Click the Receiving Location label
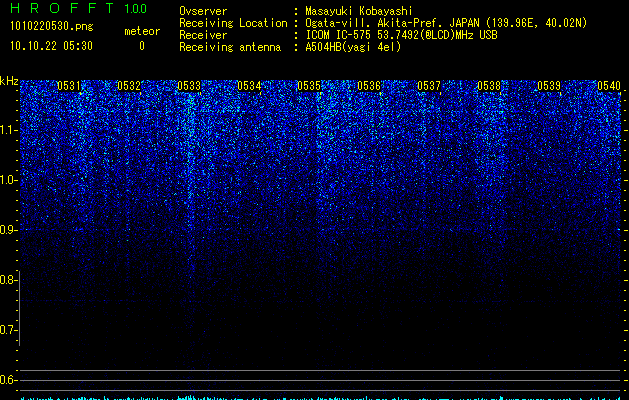Viewport: 629px width, 400px height. (233, 23)
